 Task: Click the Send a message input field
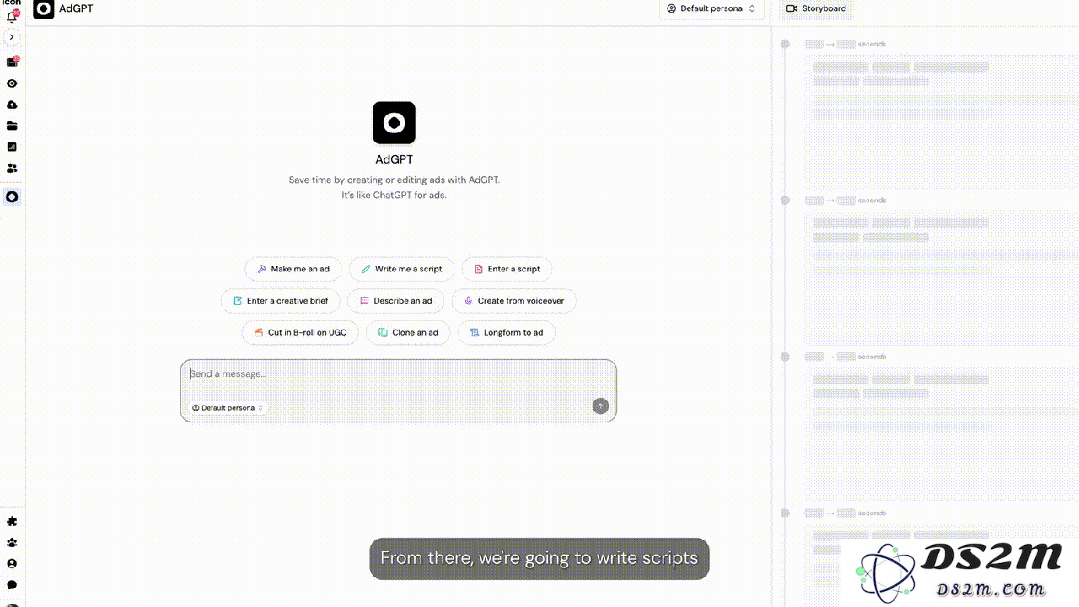click(x=398, y=390)
